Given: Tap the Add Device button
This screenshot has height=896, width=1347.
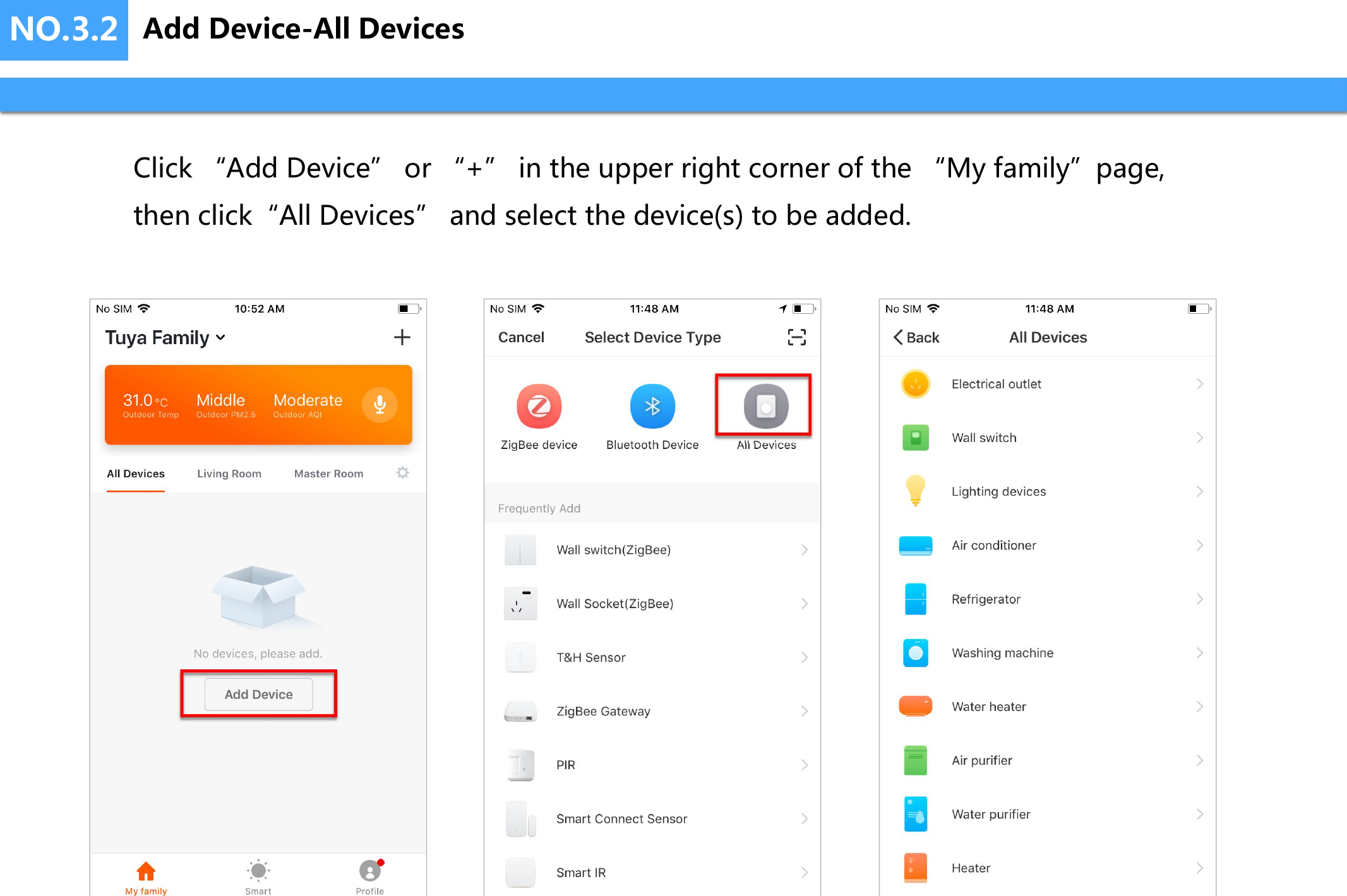Looking at the screenshot, I should point(258,693).
